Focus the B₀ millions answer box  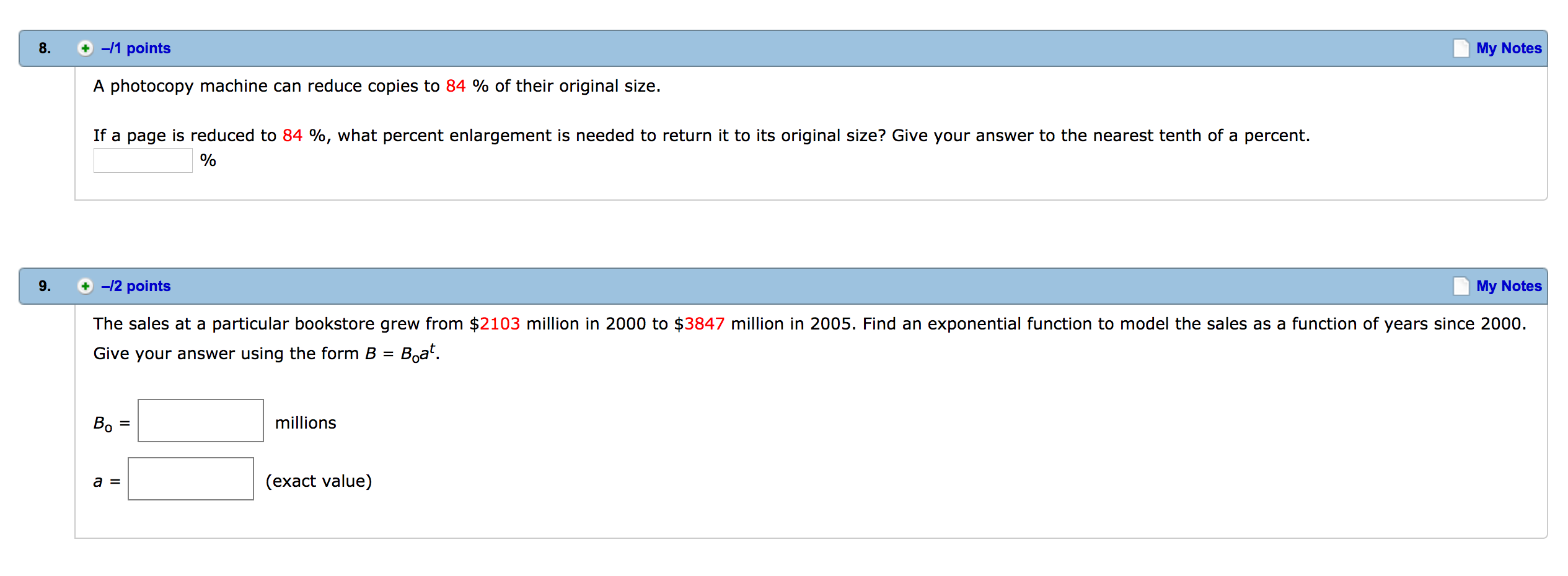click(201, 421)
